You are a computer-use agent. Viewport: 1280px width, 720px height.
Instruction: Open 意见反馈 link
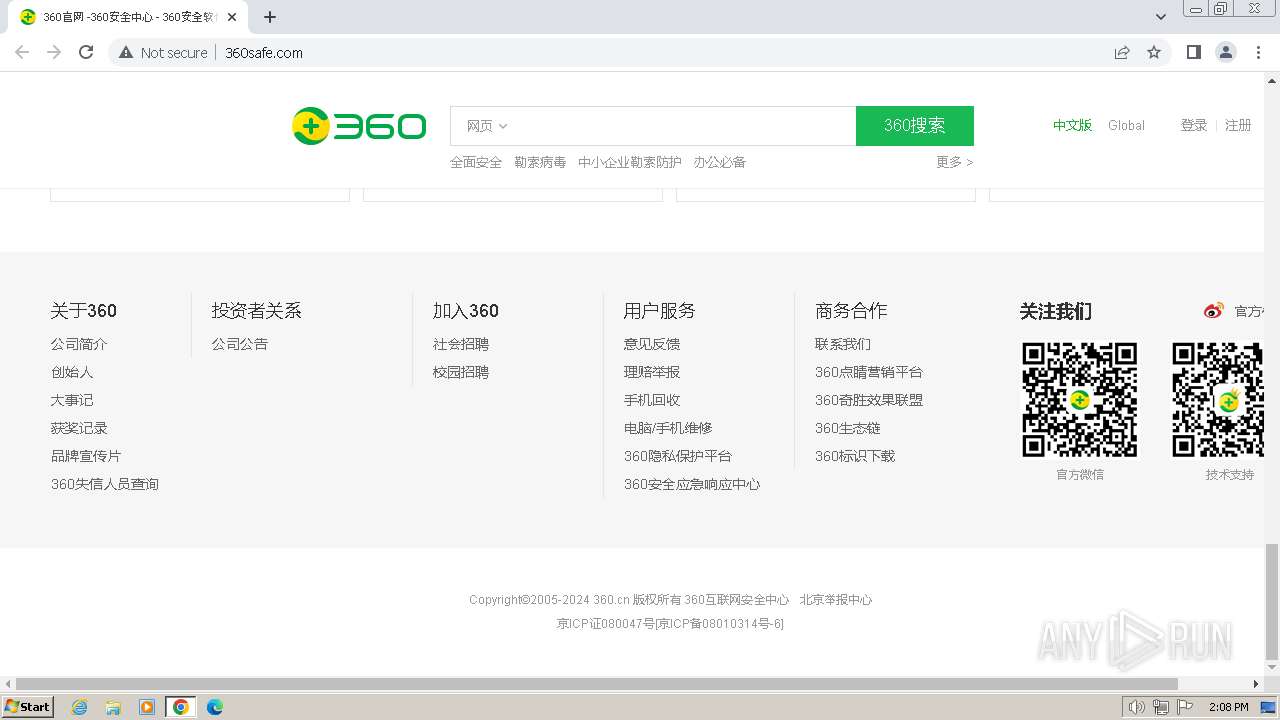[x=652, y=344]
